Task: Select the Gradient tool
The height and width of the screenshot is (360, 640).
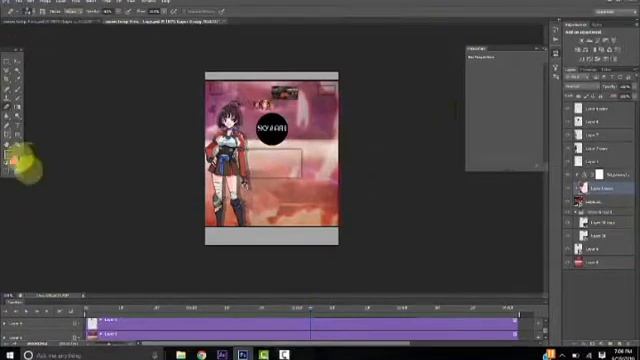Action: click(17, 107)
